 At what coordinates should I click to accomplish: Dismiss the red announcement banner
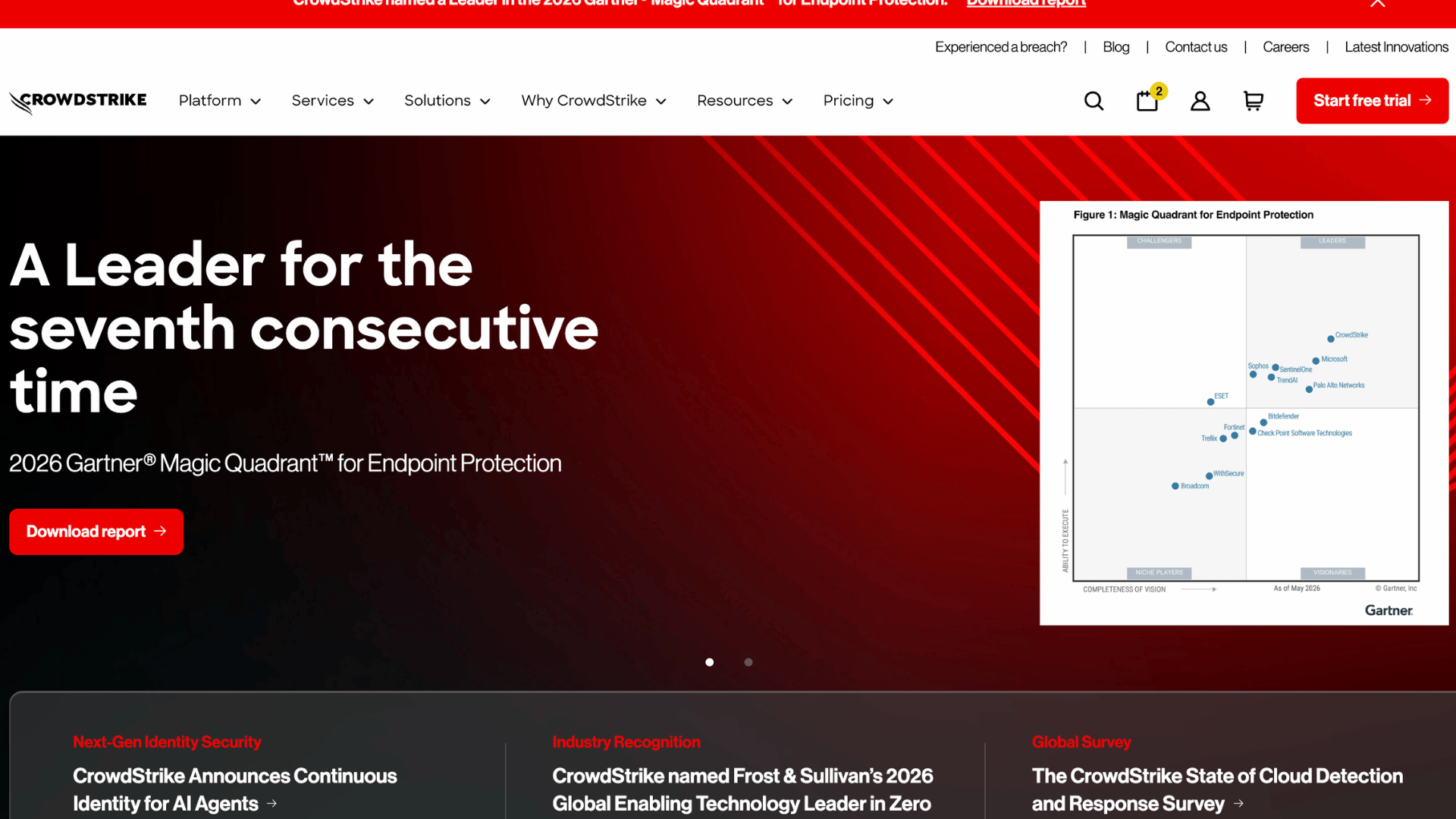coord(1378,3)
